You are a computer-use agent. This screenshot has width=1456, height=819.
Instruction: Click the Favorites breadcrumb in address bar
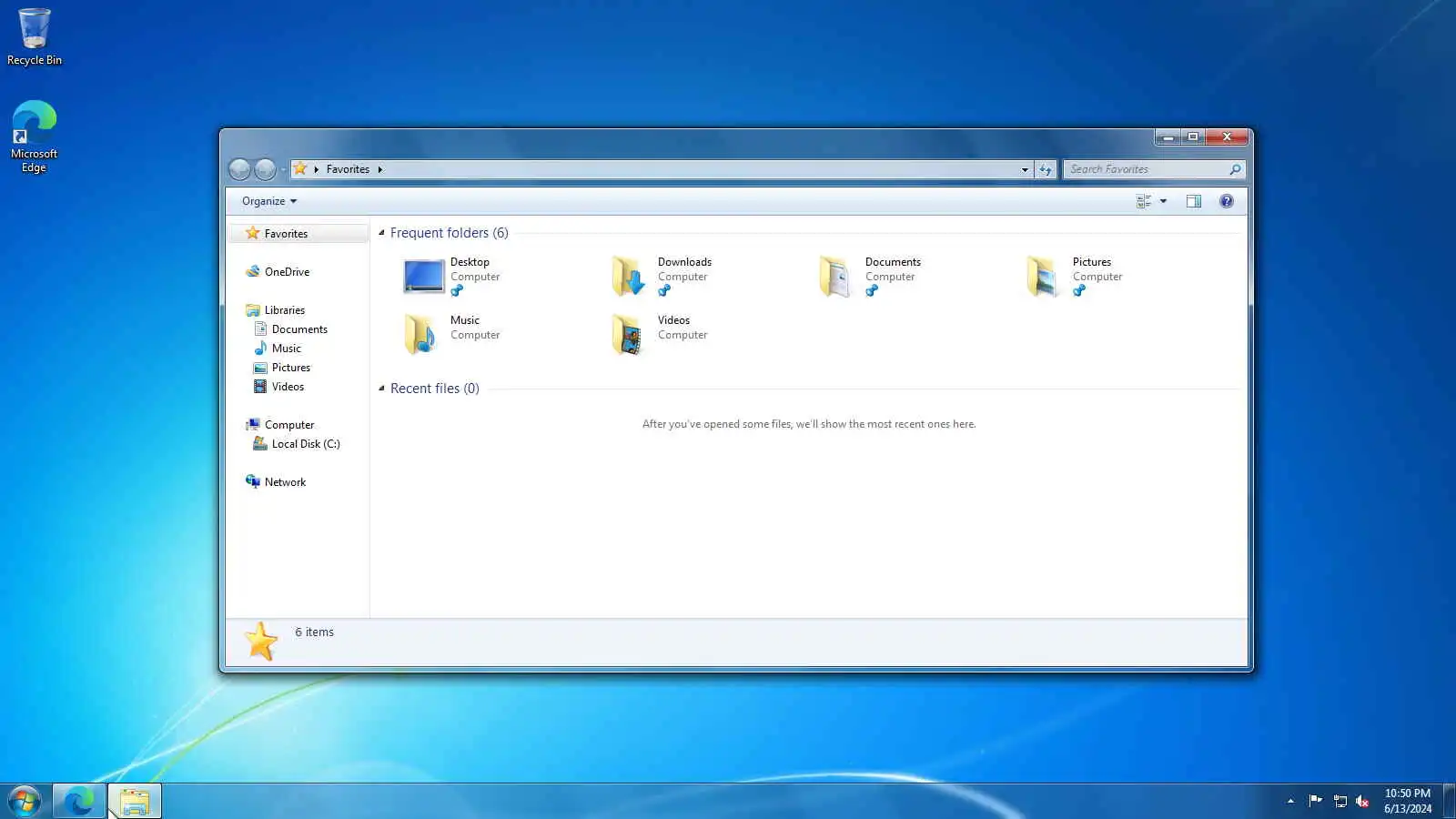[x=348, y=169]
